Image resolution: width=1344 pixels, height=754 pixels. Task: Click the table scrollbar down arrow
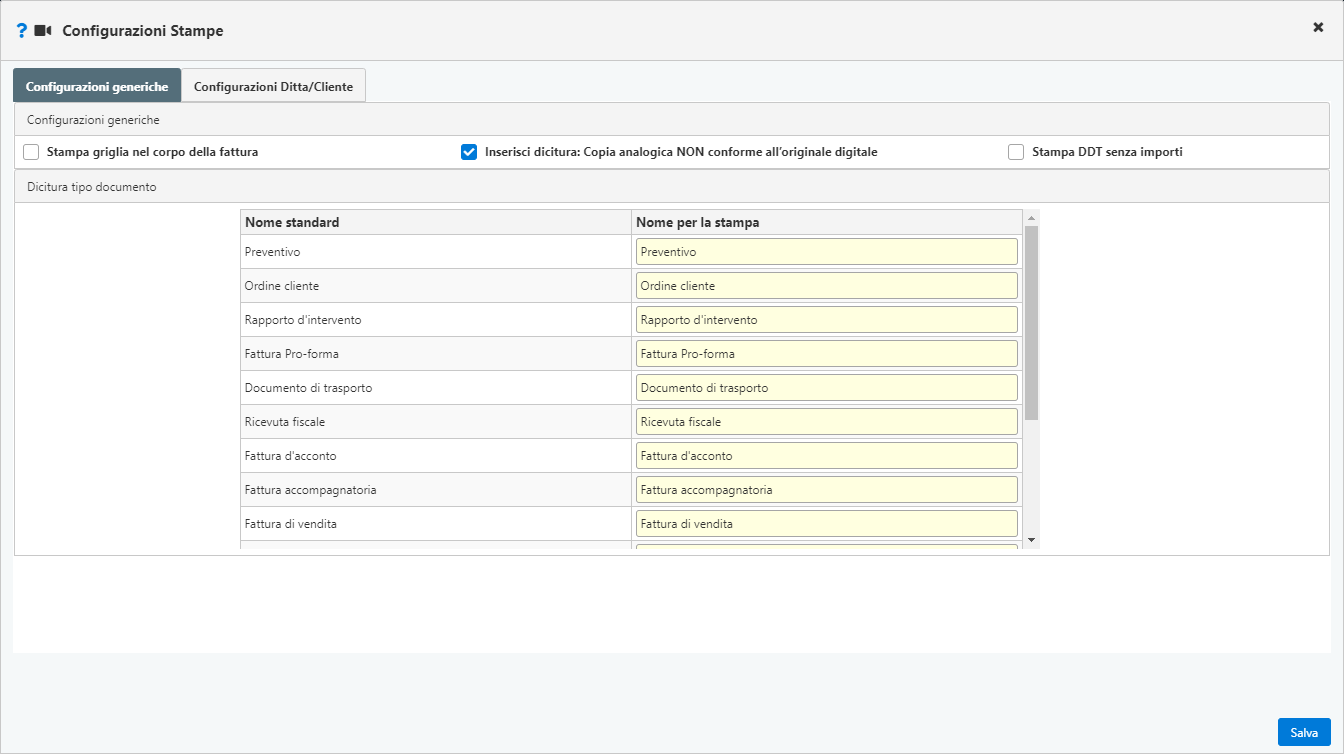coord(1032,540)
